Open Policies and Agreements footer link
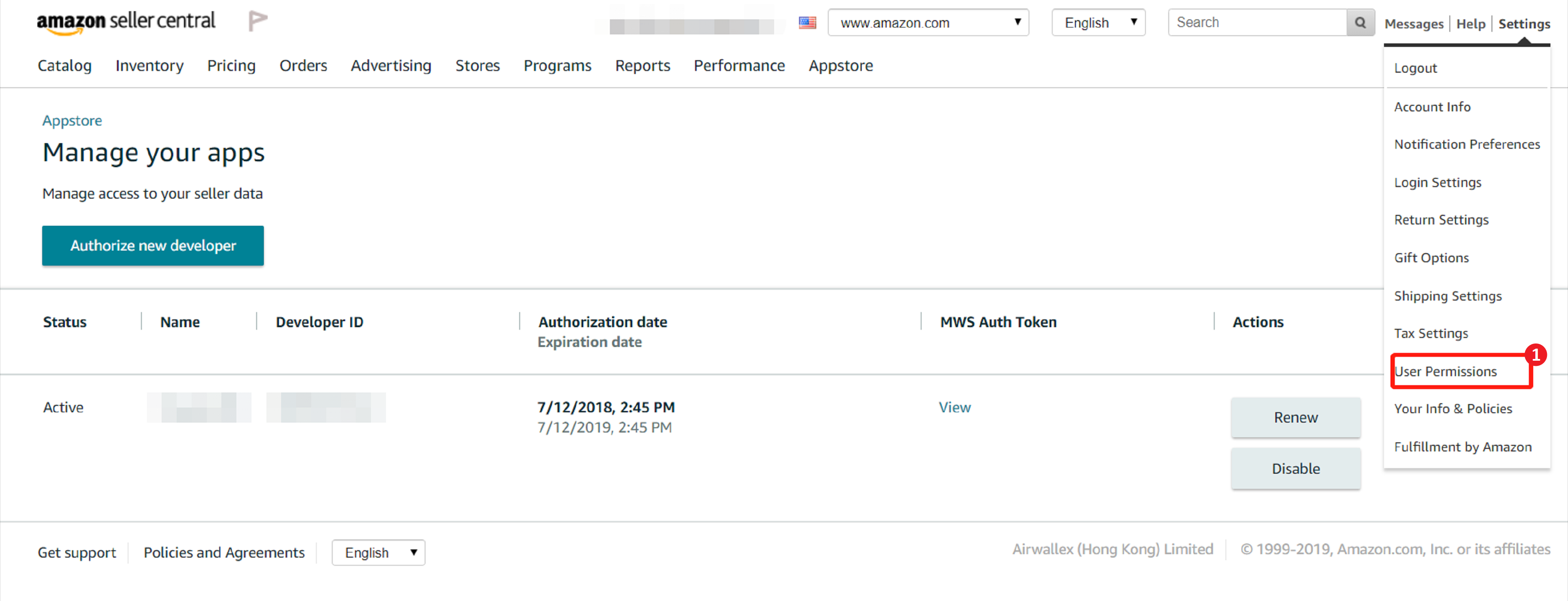This screenshot has width=1568, height=601. click(224, 552)
